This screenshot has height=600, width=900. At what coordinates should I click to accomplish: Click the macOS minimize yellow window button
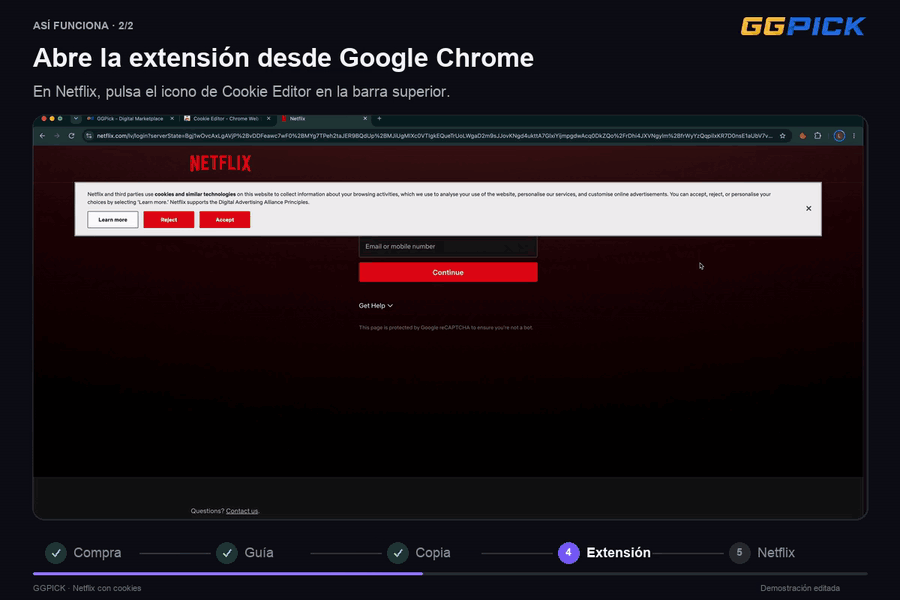52,119
